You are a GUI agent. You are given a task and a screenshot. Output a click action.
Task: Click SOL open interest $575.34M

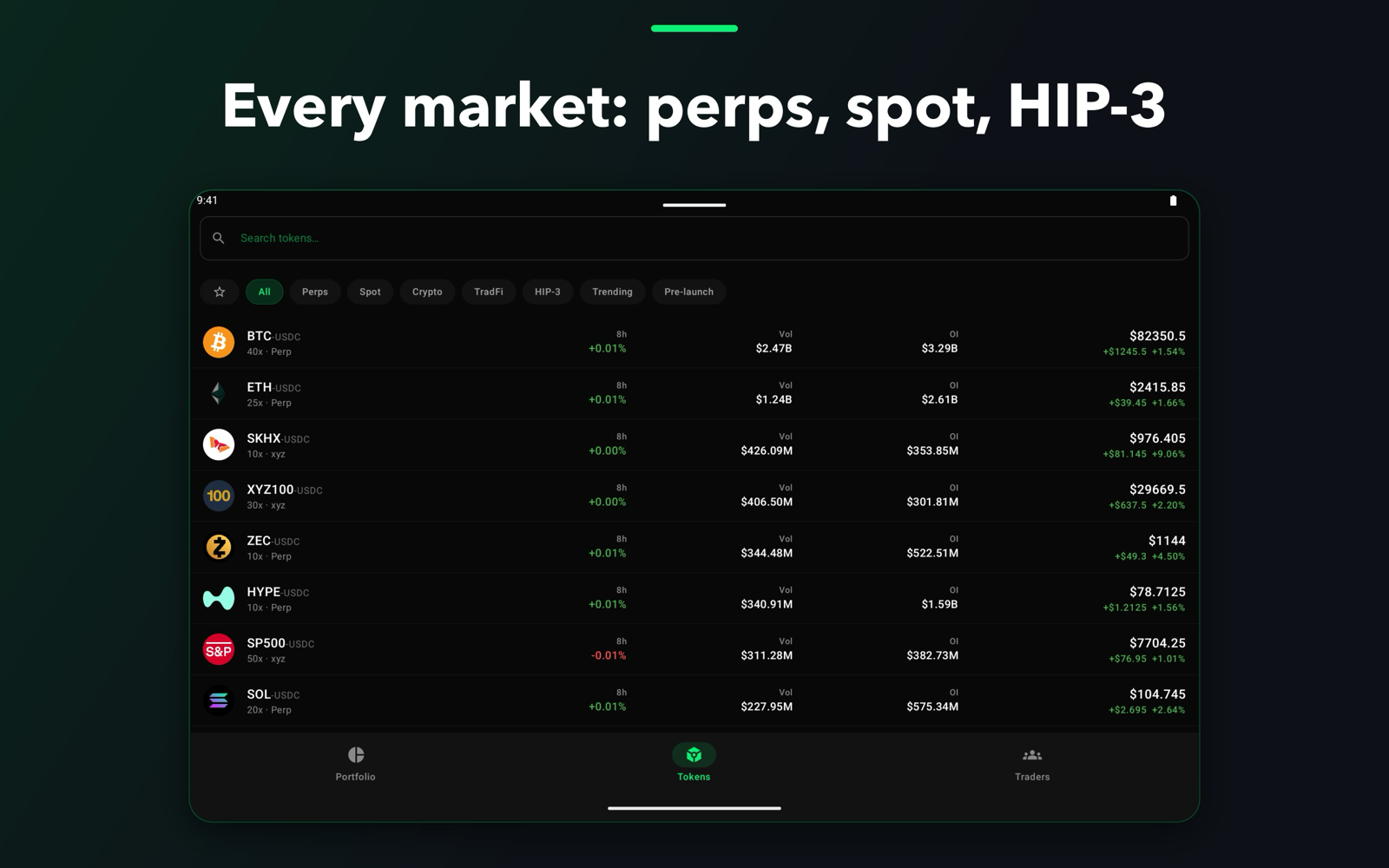tap(932, 707)
